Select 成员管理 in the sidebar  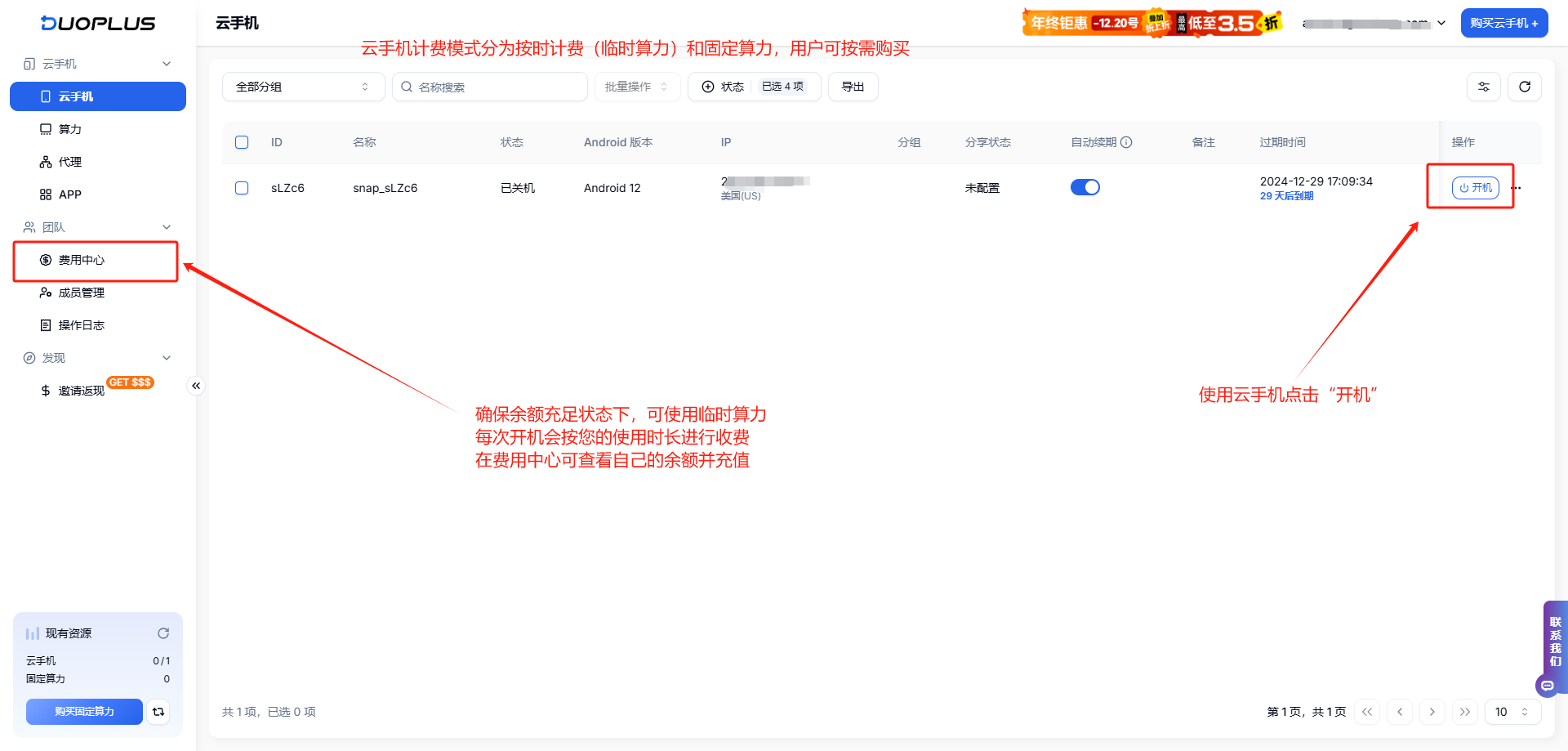click(80, 292)
